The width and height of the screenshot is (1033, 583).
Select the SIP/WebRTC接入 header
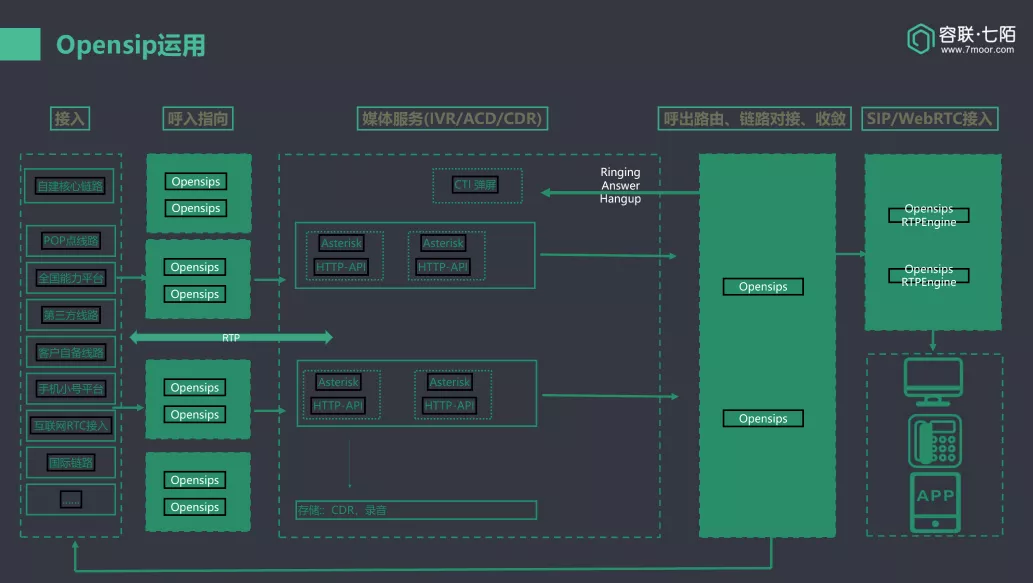(x=929, y=119)
